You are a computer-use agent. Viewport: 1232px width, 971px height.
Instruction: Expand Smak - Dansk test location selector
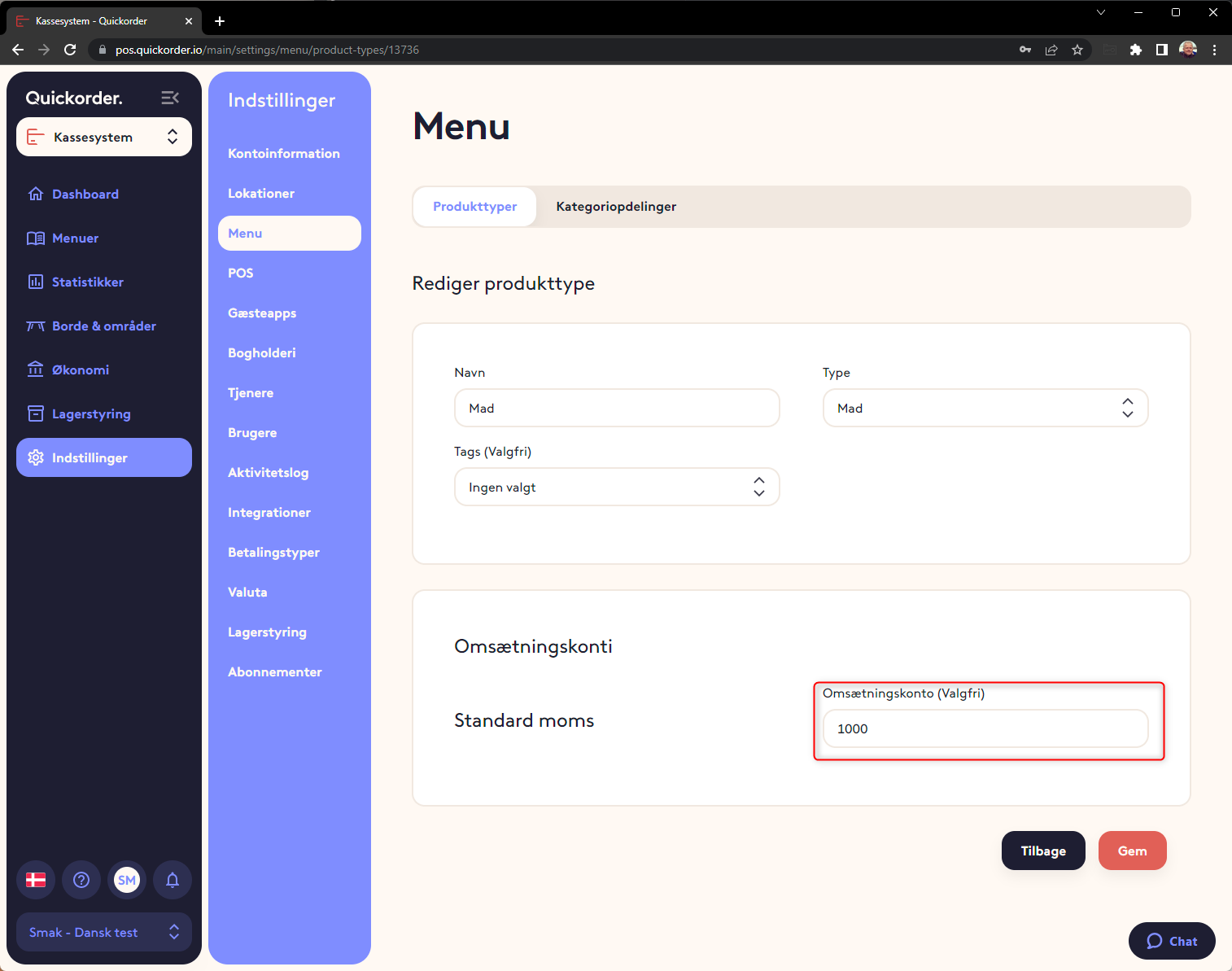[x=104, y=932]
